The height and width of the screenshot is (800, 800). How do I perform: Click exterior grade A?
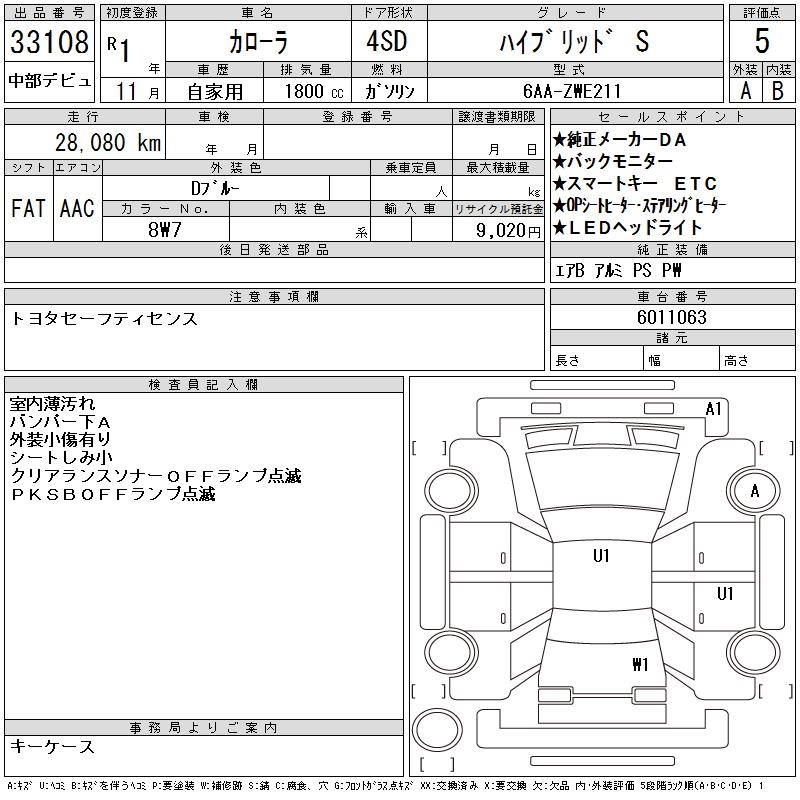(x=745, y=91)
